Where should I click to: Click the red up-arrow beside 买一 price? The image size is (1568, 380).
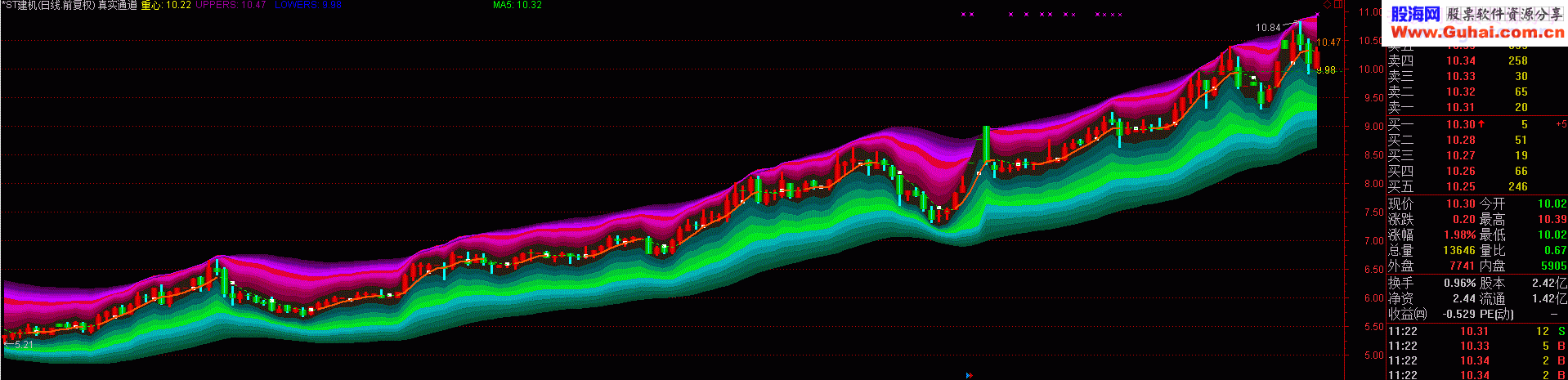point(1481,124)
